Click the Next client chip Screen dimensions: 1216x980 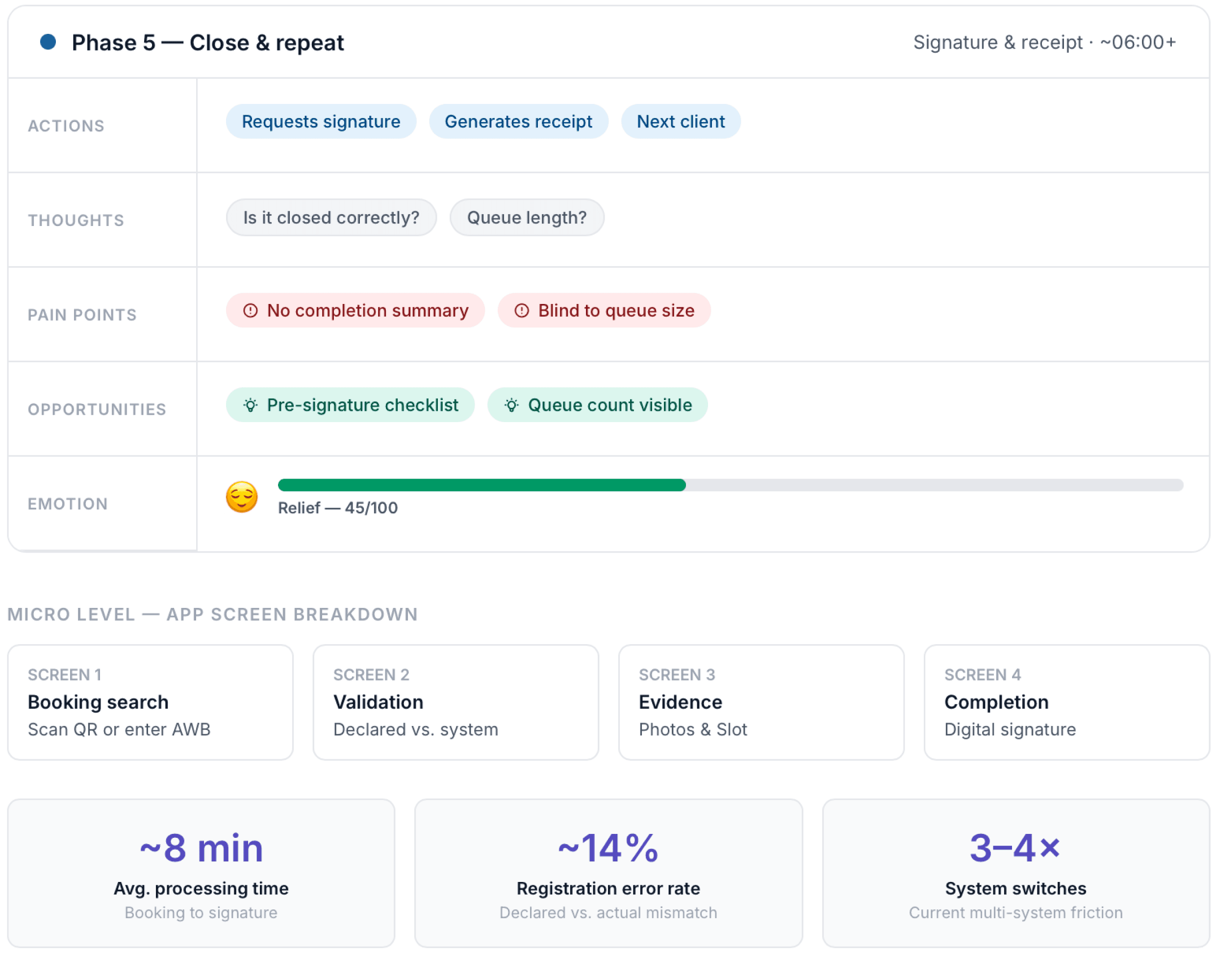pyautogui.click(x=681, y=122)
